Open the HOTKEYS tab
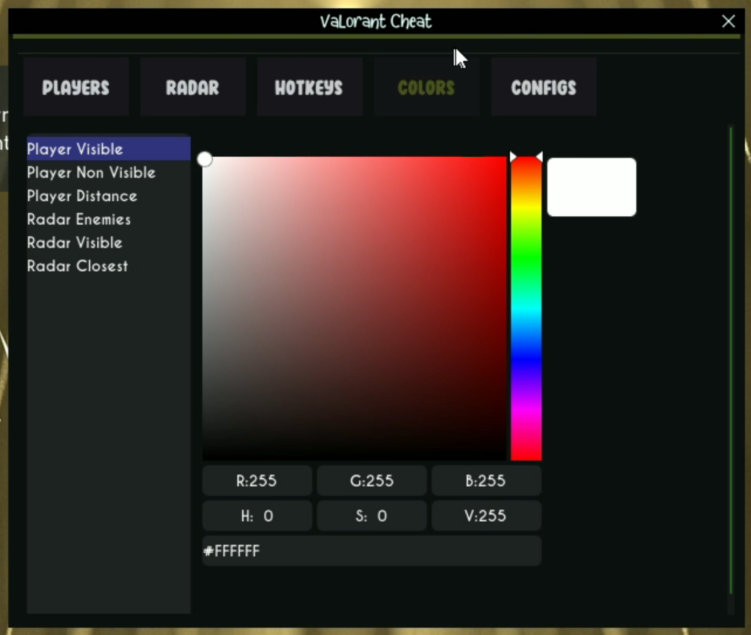Viewport: 751px width, 635px height. 309,87
